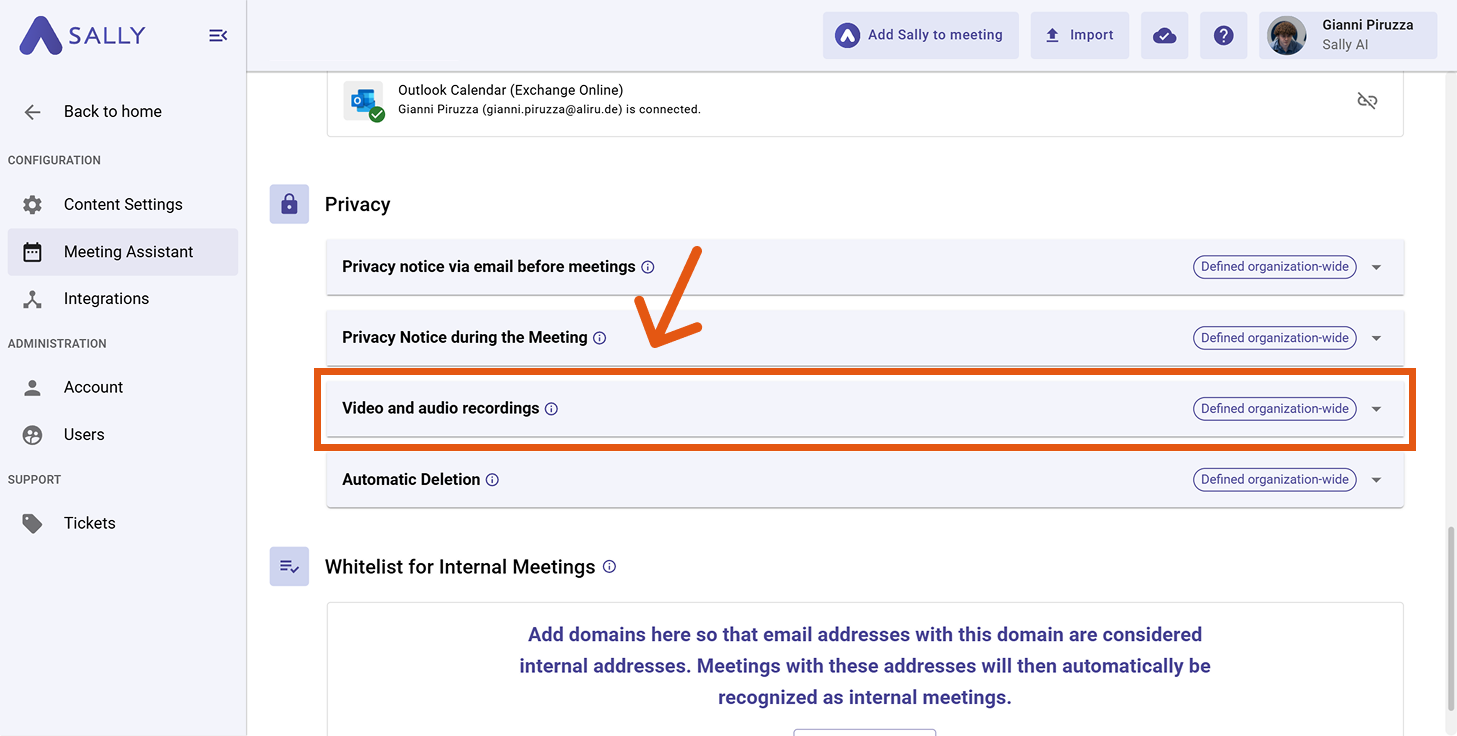Disconnect Outlook Calendar using the unlink icon

click(x=1367, y=100)
